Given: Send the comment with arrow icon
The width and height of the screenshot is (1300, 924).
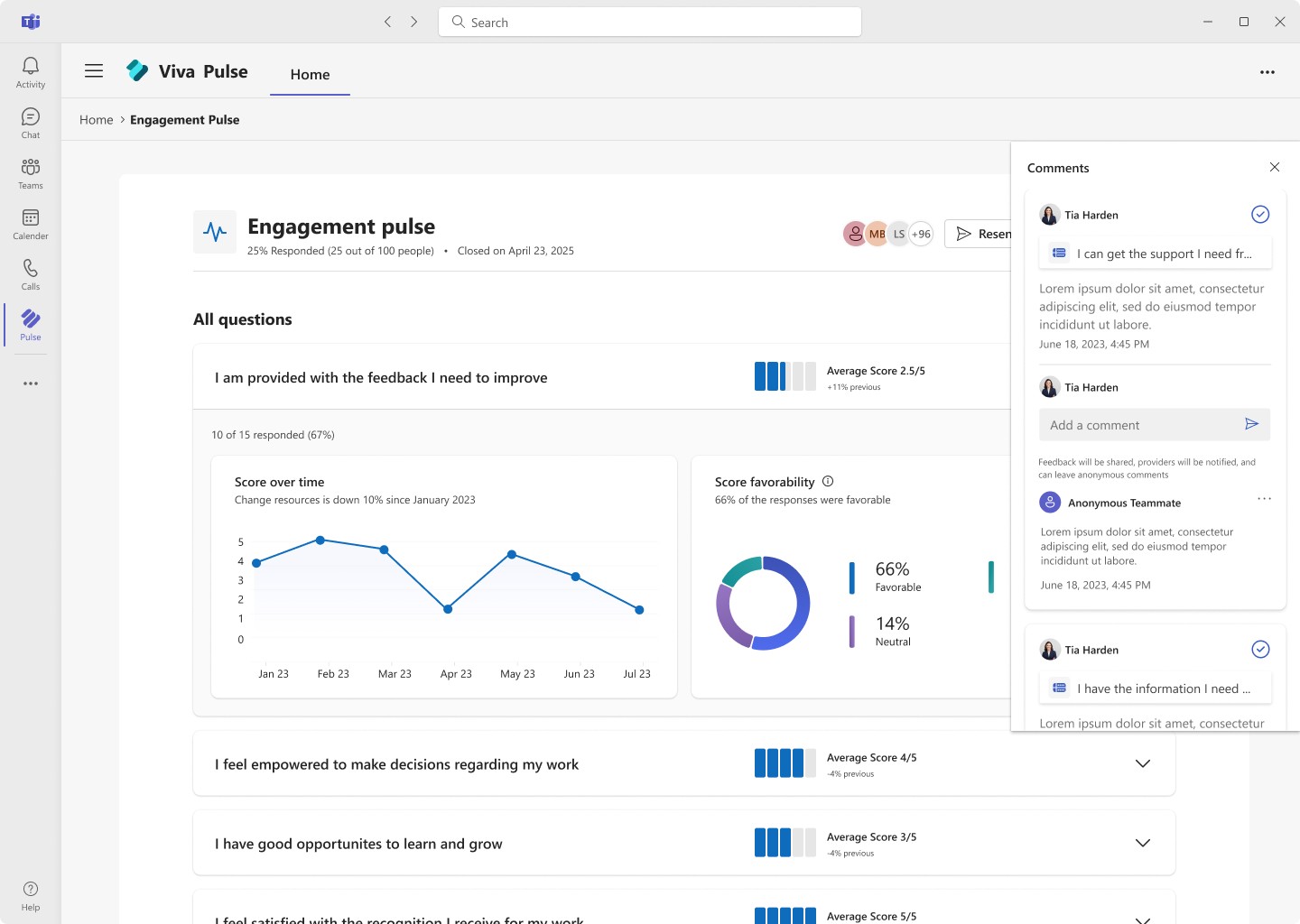Looking at the screenshot, I should pyautogui.click(x=1251, y=424).
